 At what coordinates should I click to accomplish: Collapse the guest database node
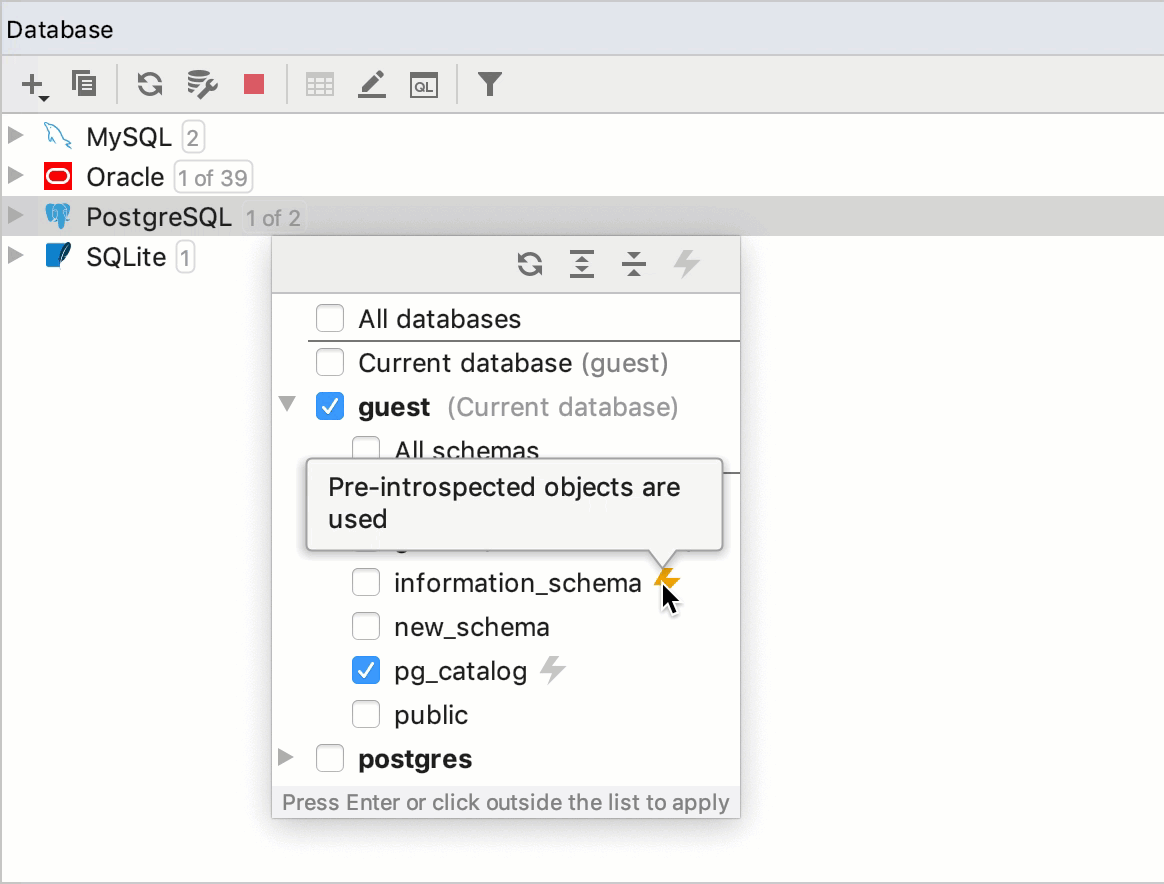coord(287,404)
